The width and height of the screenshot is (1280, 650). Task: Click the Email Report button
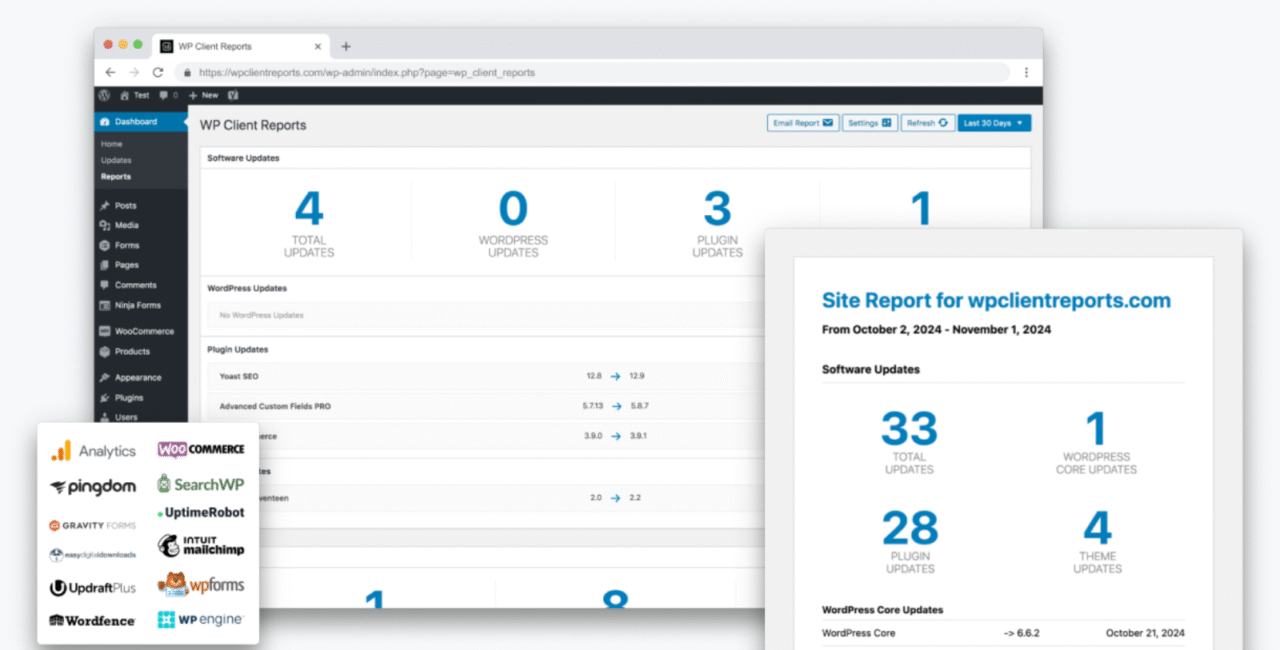(802, 123)
